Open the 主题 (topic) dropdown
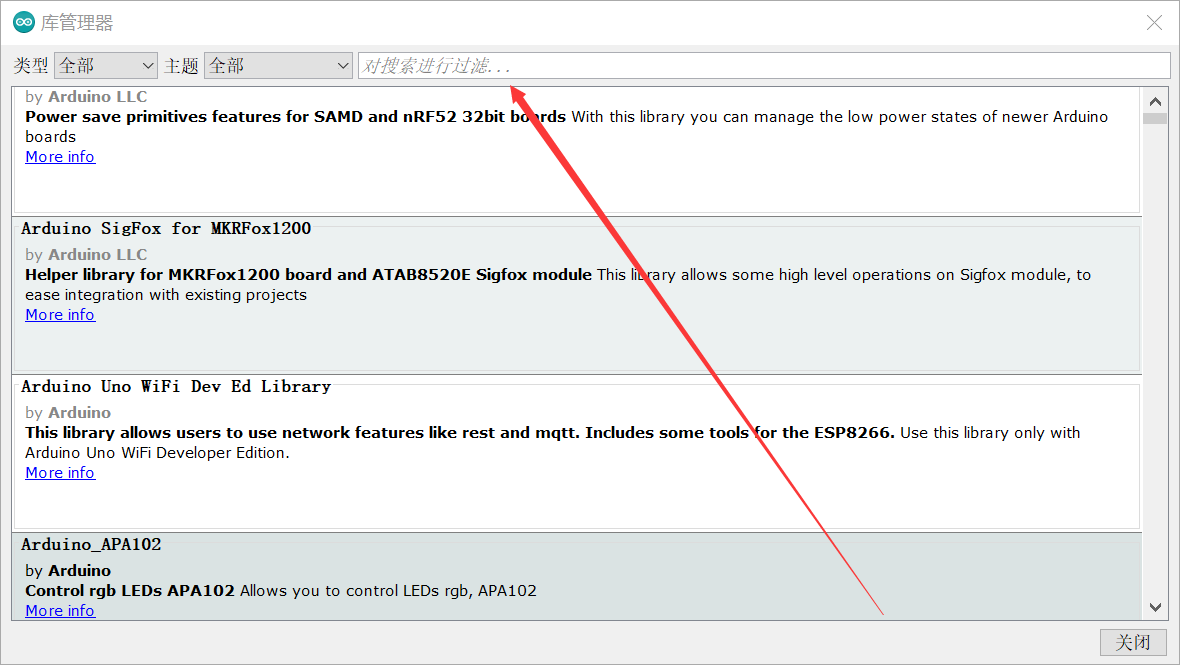 [278, 66]
